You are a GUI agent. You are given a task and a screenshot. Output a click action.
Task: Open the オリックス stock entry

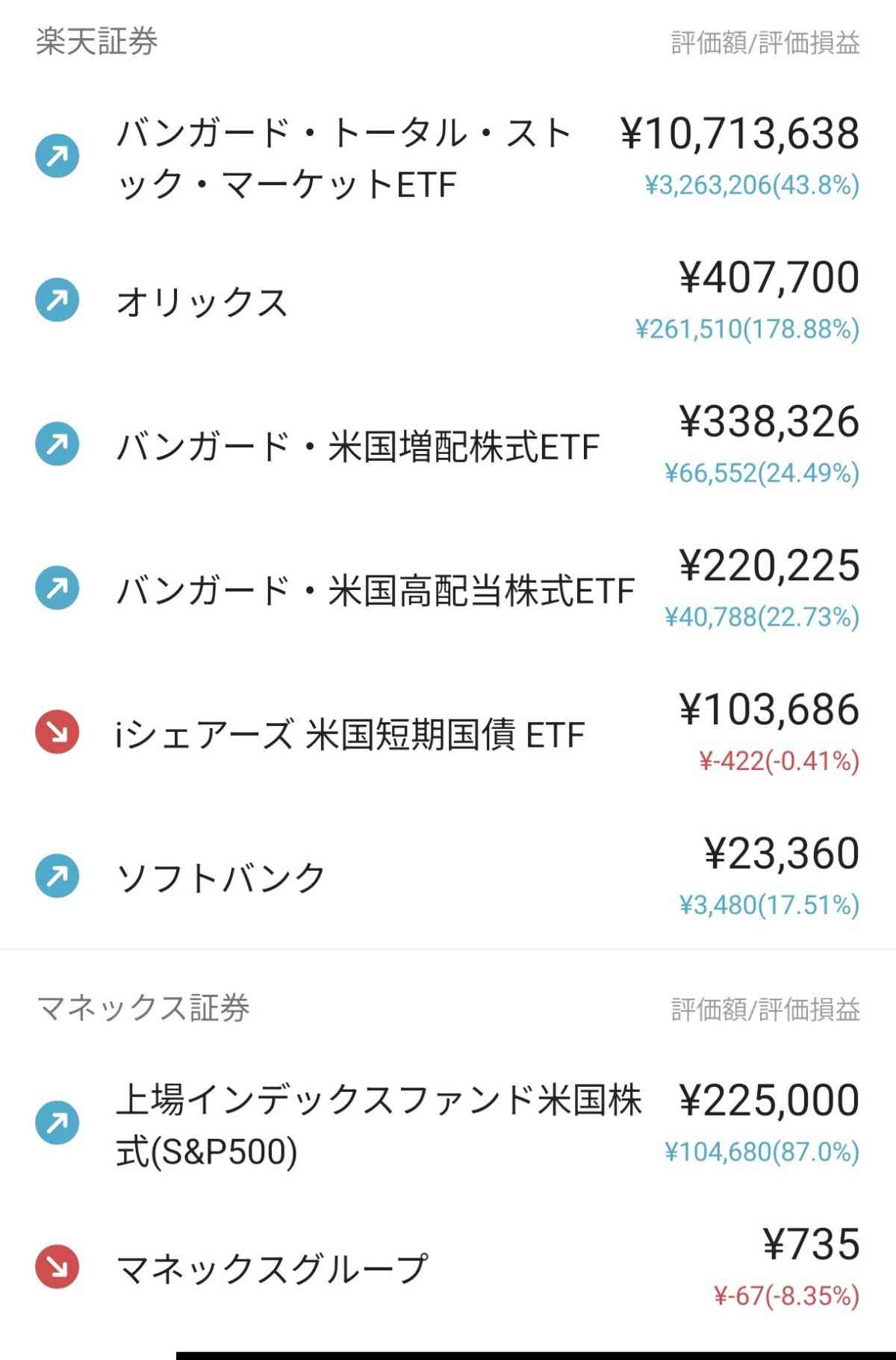202,302
